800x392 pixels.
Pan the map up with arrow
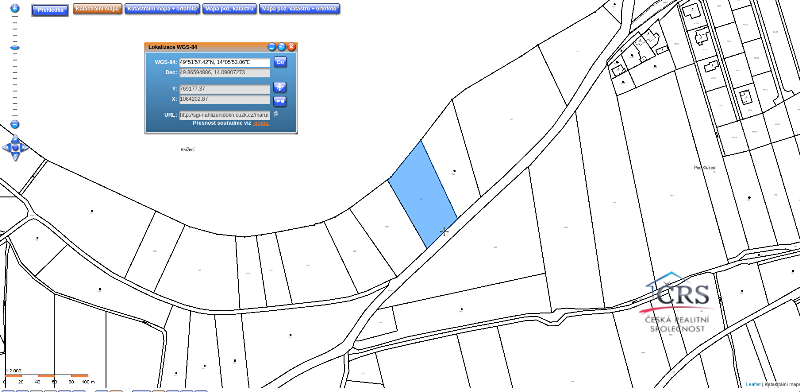(15, 138)
